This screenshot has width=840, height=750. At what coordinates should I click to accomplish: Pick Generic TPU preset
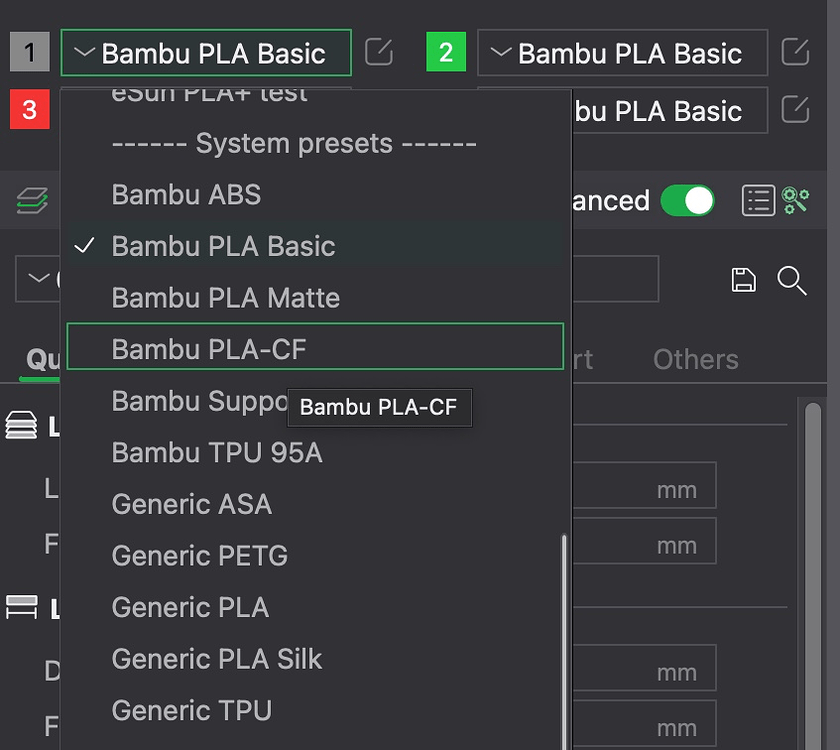(315, 710)
